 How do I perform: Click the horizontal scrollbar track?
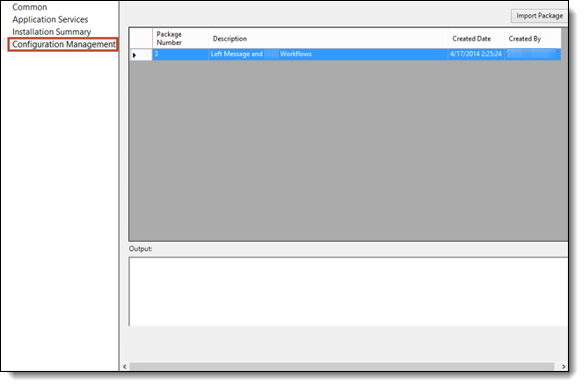[342, 367]
